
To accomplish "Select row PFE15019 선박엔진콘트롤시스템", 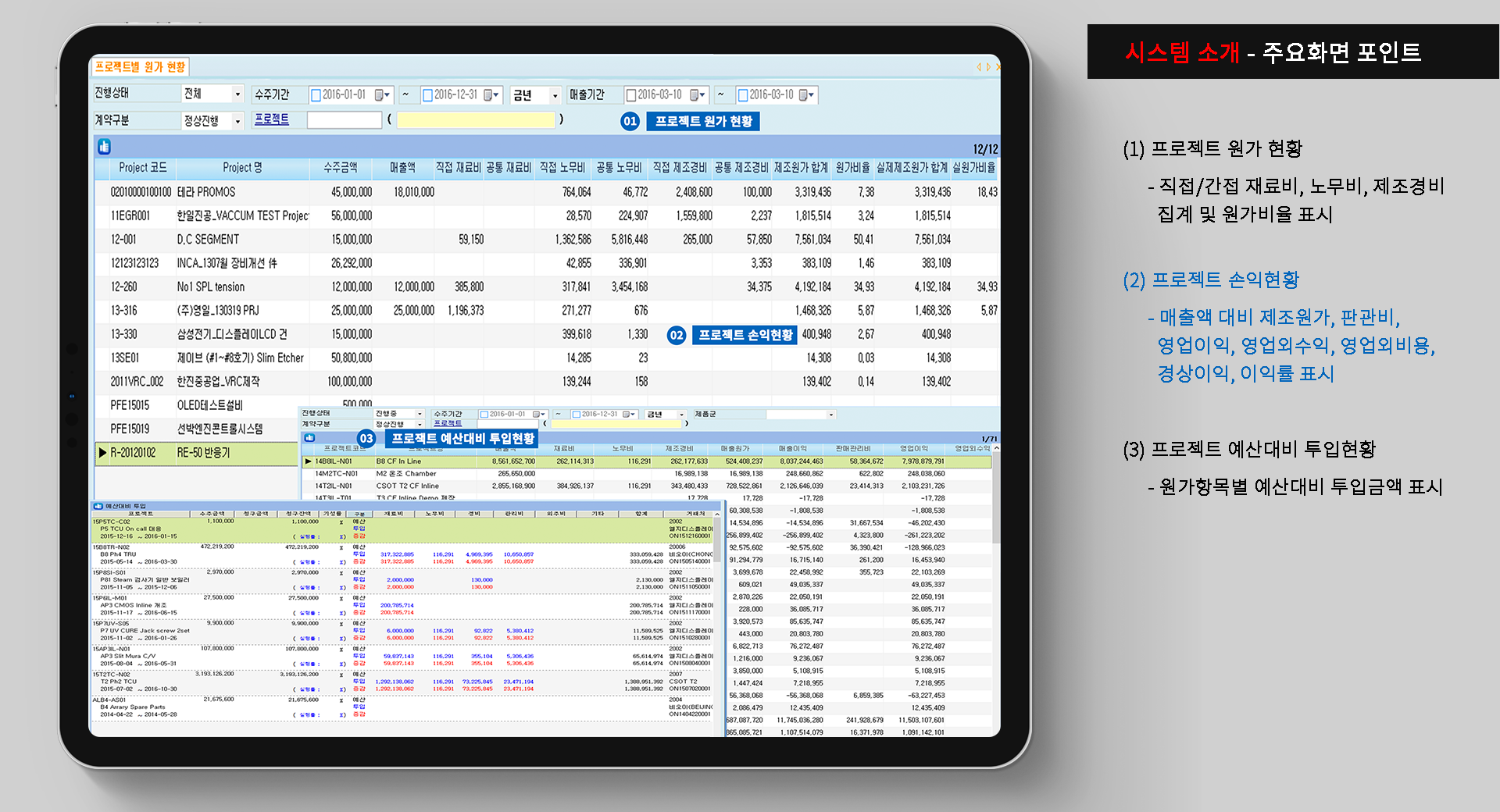I will coord(197,429).
